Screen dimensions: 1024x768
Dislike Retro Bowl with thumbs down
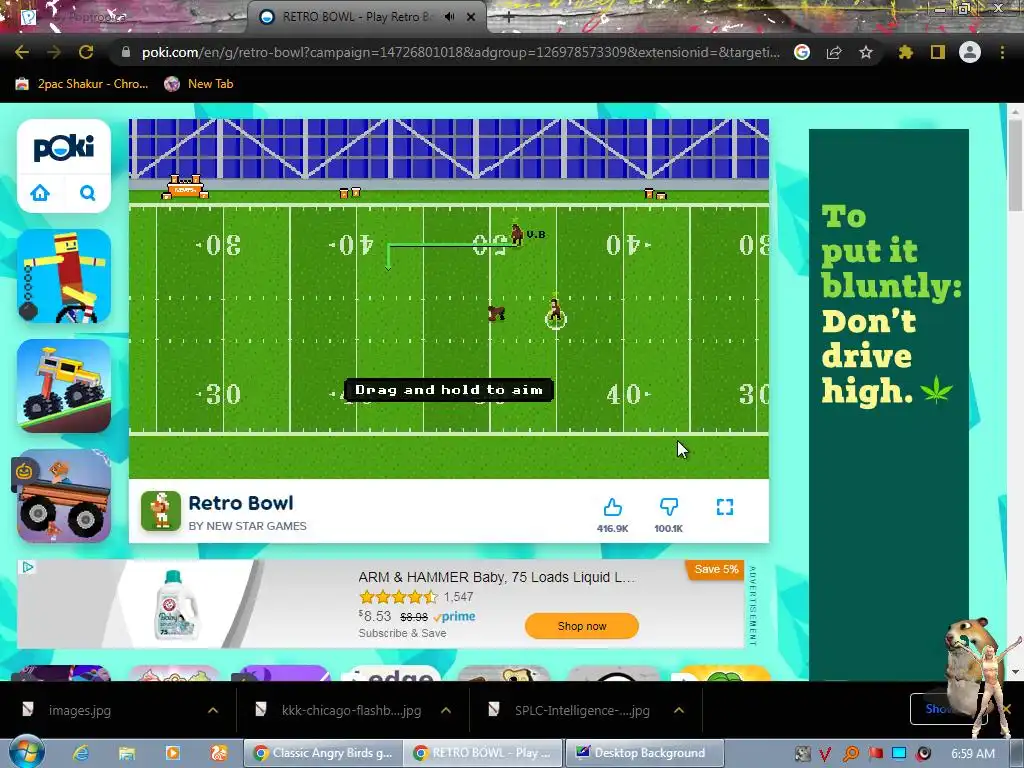(x=669, y=507)
